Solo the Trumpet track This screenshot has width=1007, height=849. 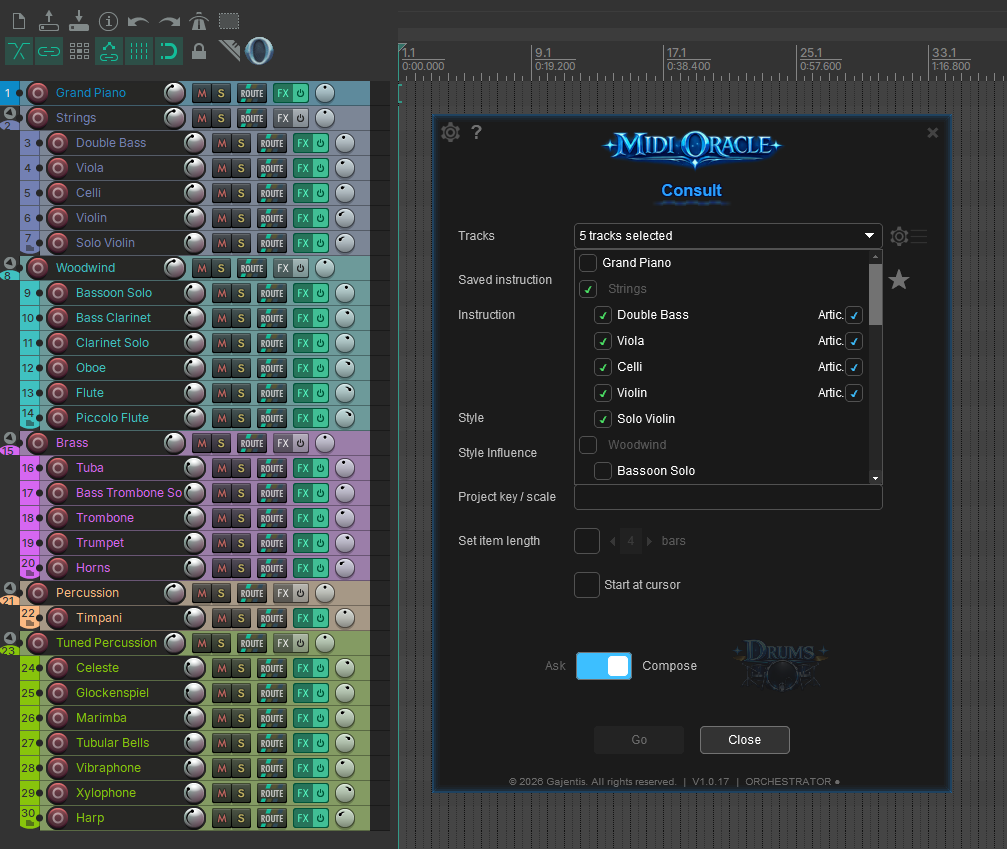tap(241, 543)
